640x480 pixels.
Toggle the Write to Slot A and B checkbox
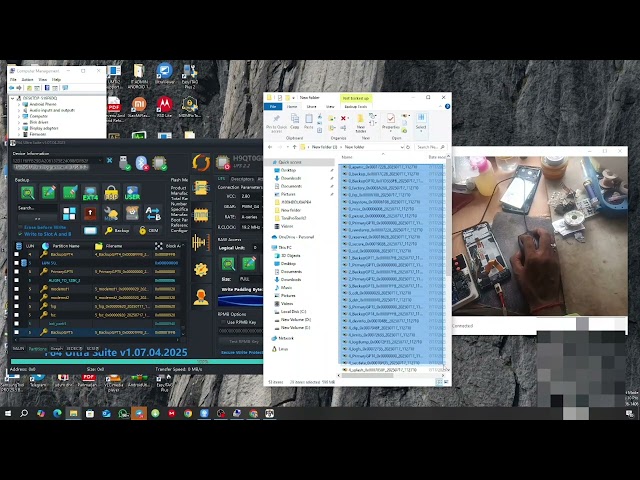pos(20,234)
